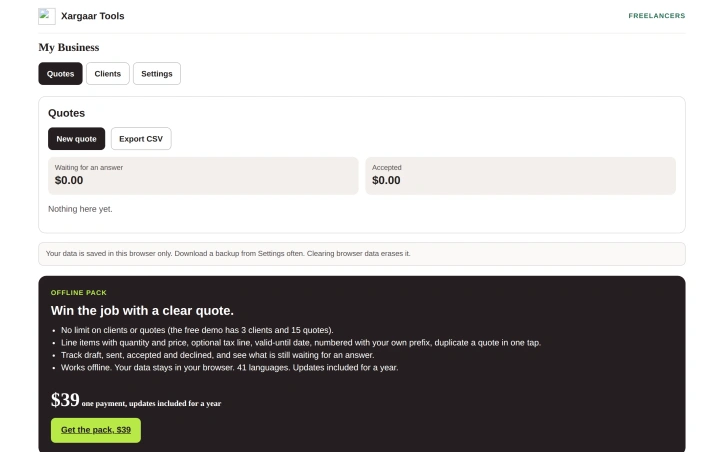
Task: Click the Xargaar Tools logo image
Action: 47,16
